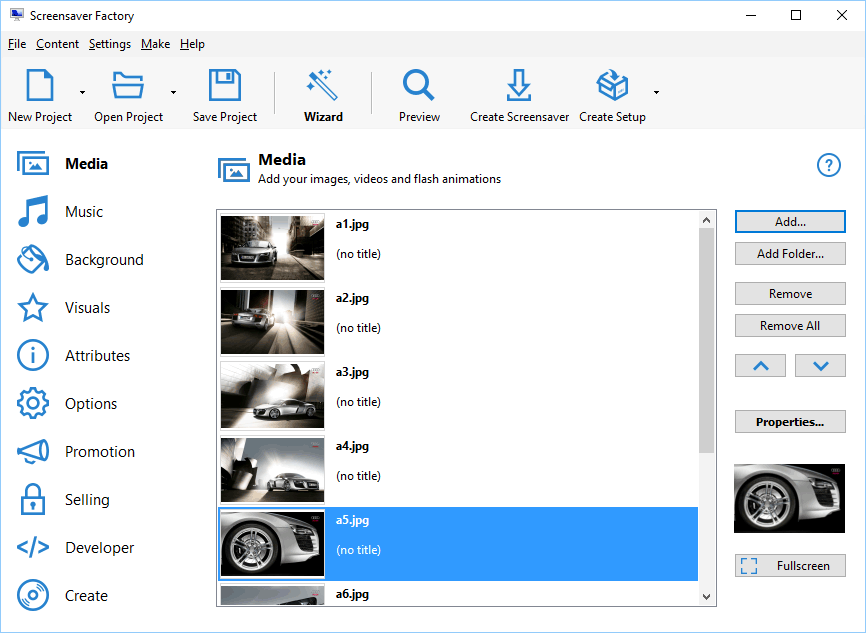Move selected item up with arrow button

pyautogui.click(x=761, y=366)
